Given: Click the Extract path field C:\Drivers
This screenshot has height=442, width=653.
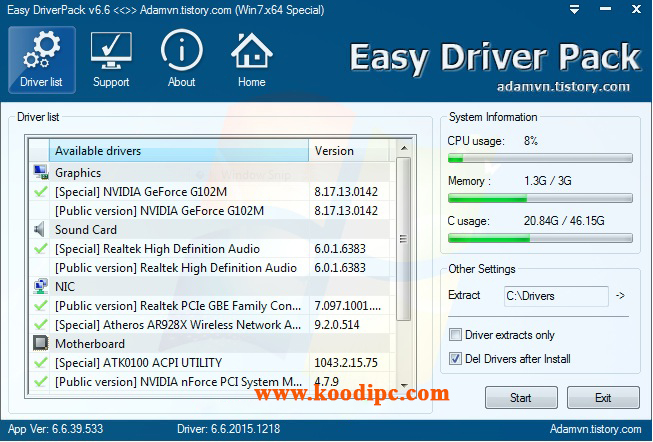Looking at the screenshot, I should point(556,296).
